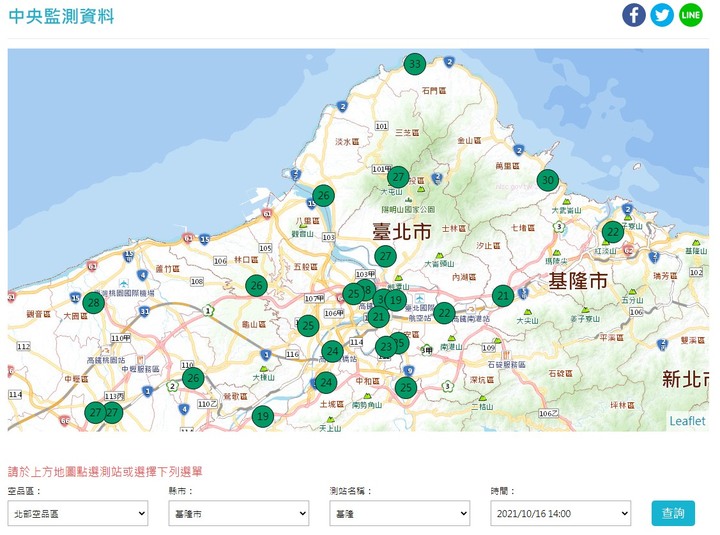Select leftmost marker 27 at bottom-left
The image size is (720, 535).
point(95,412)
